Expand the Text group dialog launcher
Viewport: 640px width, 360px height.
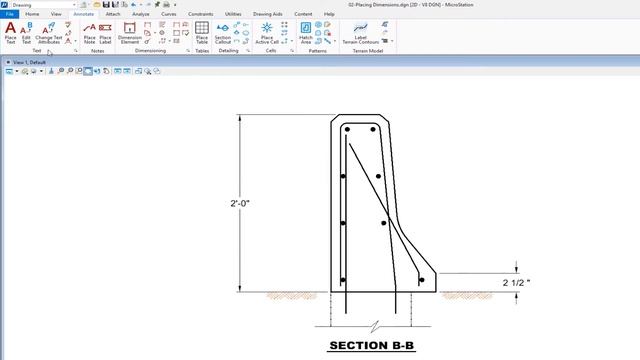tap(76, 51)
